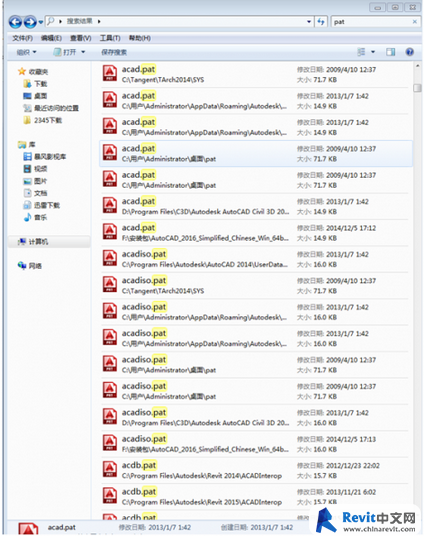Click acad.pat thumbnail in the details pane
This screenshot has width=426, height=541.
point(29,529)
